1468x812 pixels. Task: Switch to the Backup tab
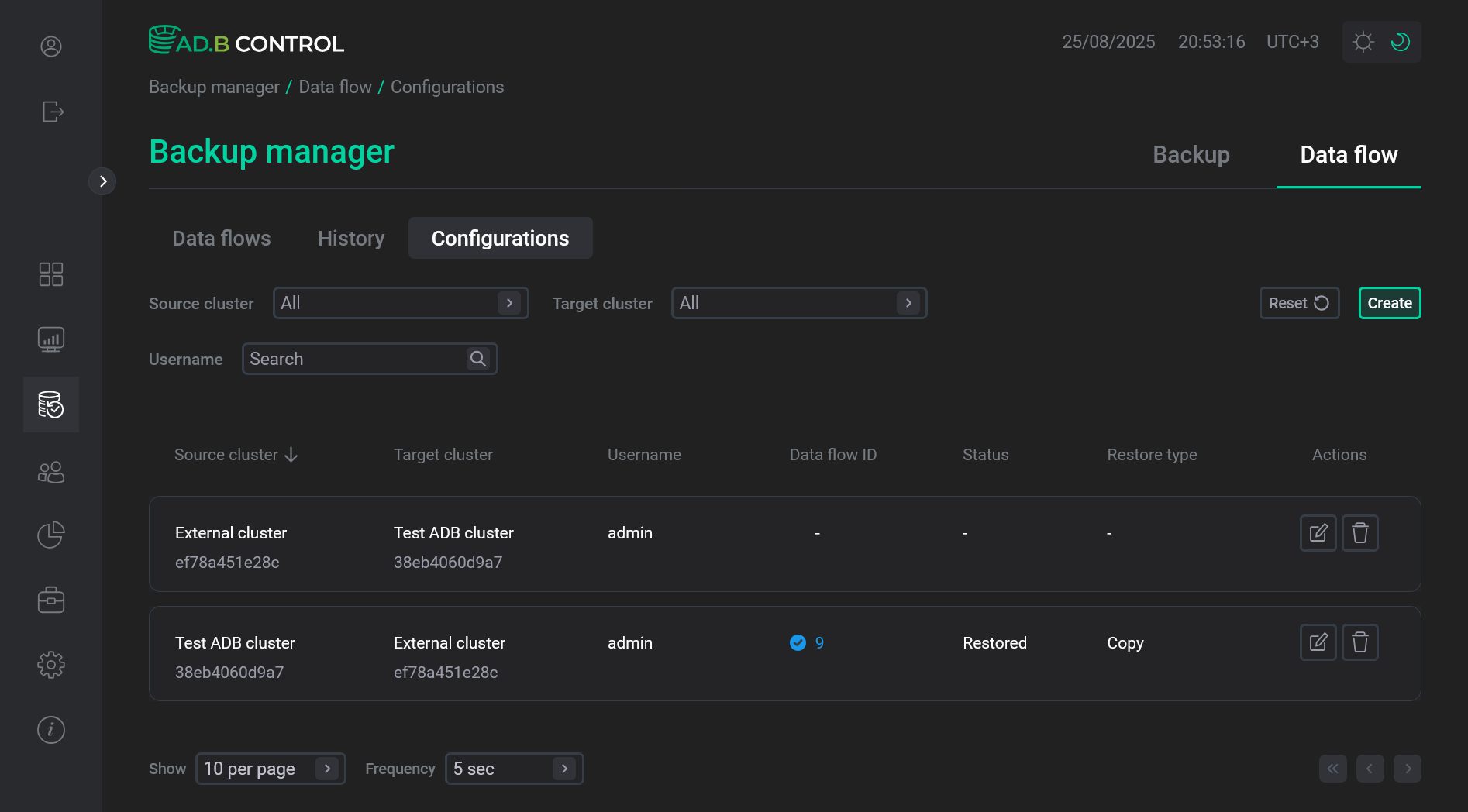point(1191,155)
